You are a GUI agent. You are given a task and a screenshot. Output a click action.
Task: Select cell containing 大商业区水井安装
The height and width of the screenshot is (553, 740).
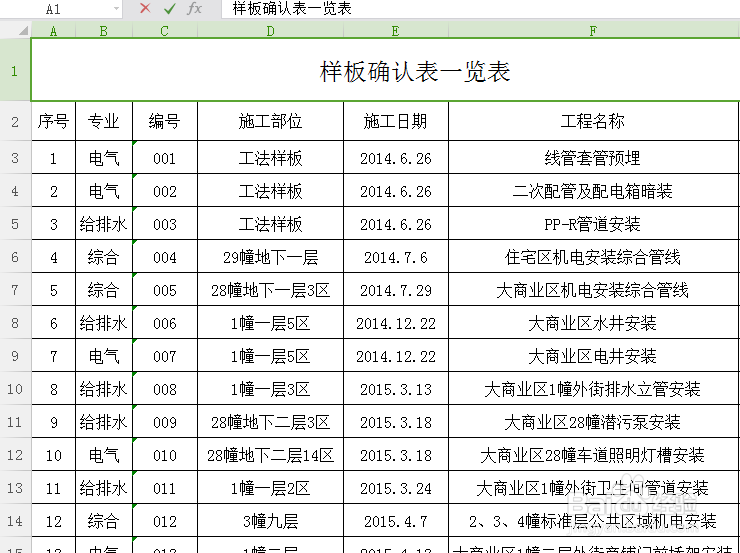tap(593, 323)
